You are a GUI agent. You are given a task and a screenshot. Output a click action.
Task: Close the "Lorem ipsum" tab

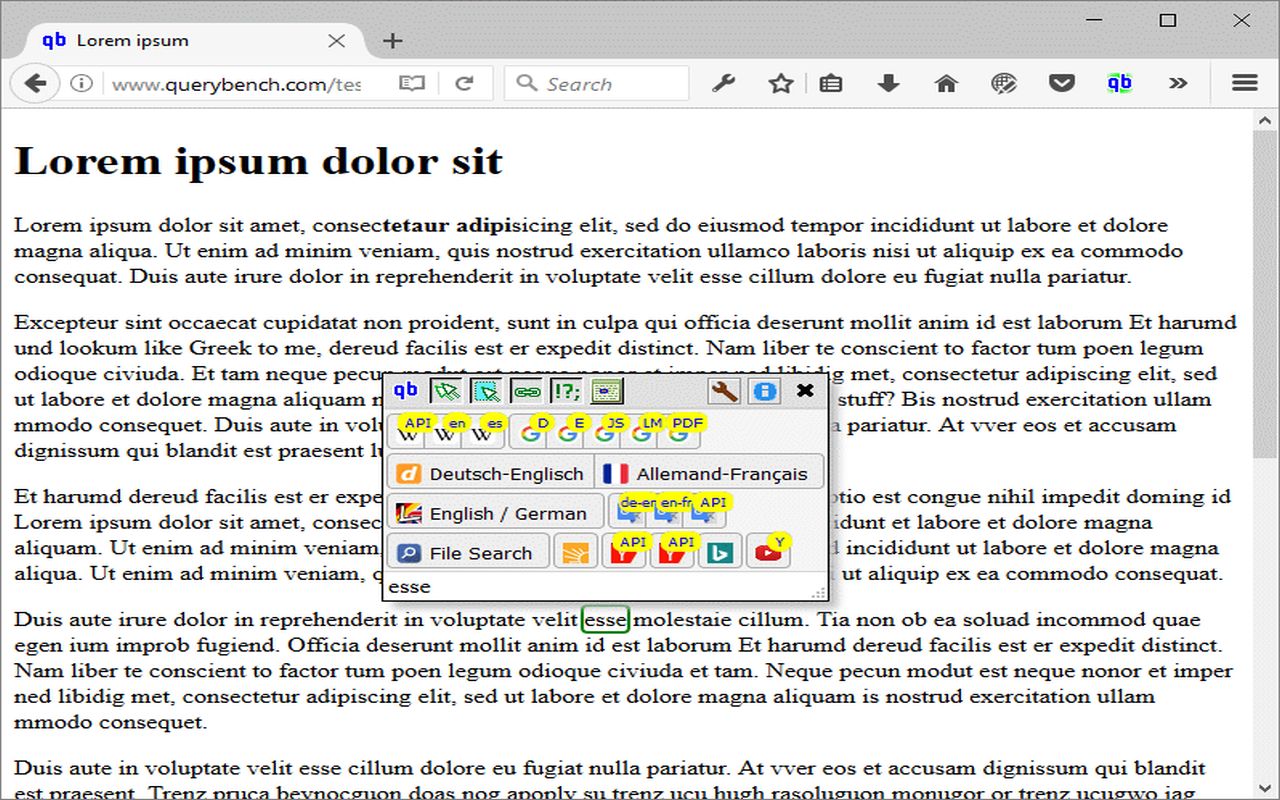point(336,41)
